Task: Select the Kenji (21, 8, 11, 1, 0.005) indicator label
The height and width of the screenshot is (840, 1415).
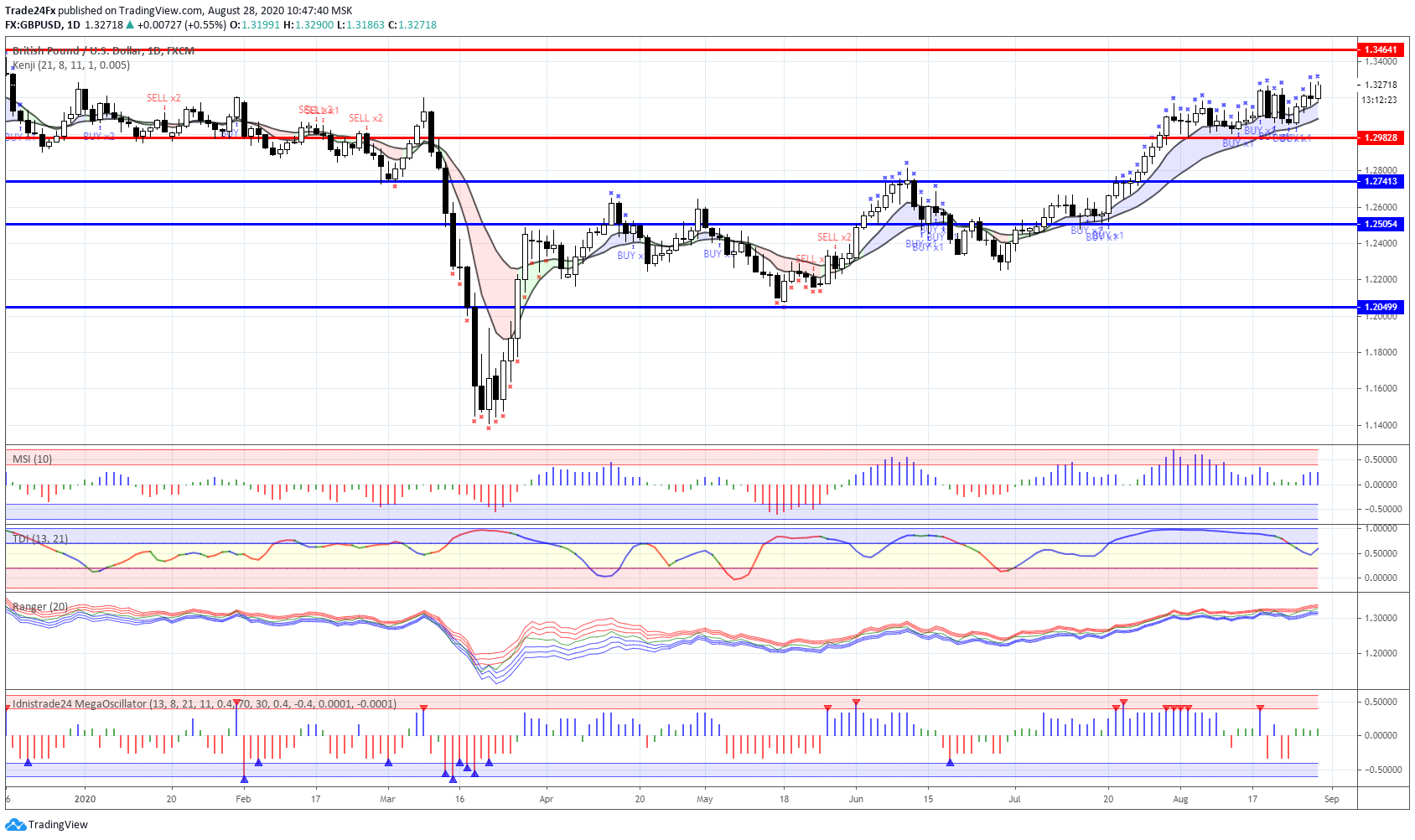Action: (x=71, y=65)
